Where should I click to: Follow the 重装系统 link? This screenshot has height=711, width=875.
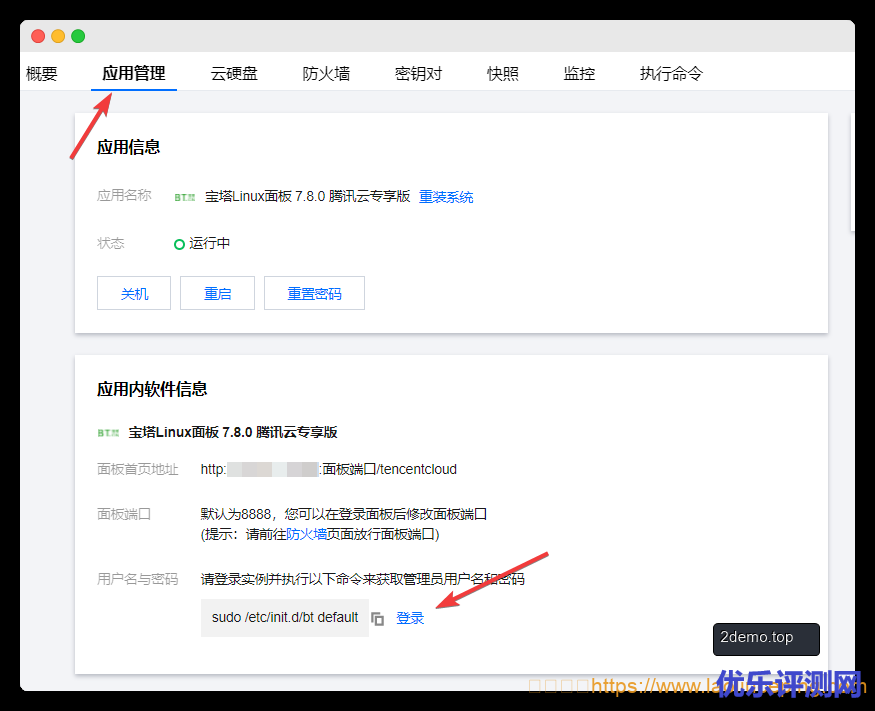click(x=446, y=197)
